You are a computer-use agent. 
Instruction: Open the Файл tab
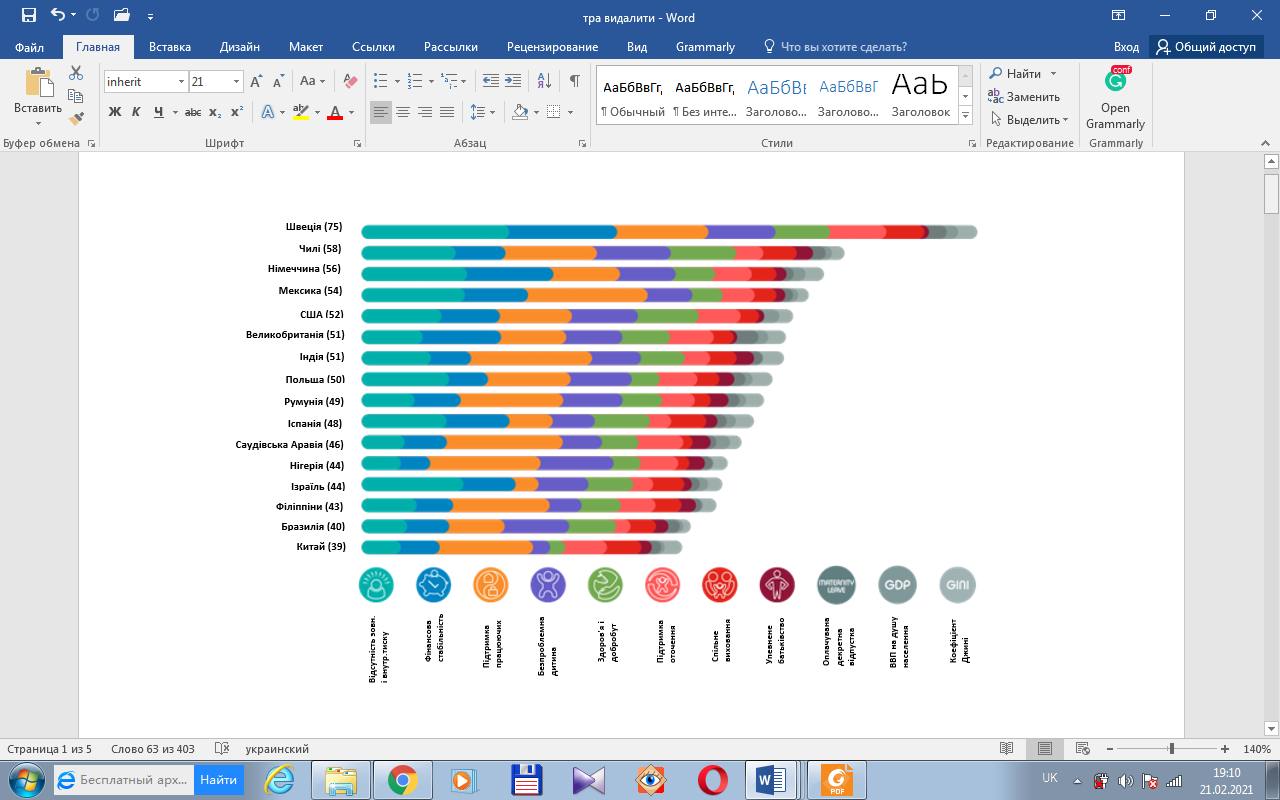(30, 47)
